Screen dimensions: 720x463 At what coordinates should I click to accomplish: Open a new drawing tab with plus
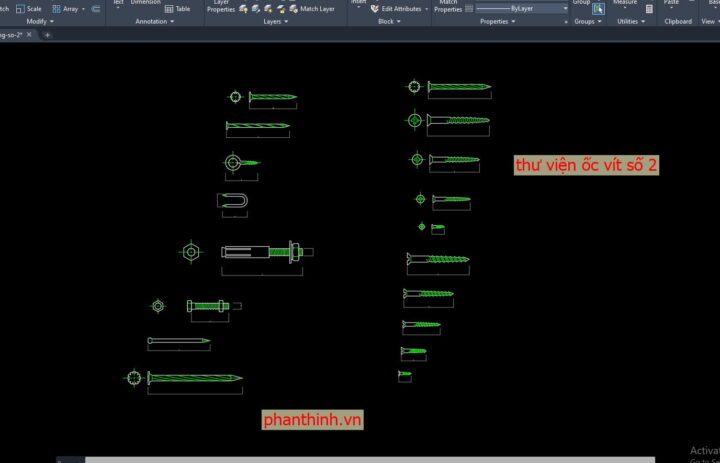47,34
